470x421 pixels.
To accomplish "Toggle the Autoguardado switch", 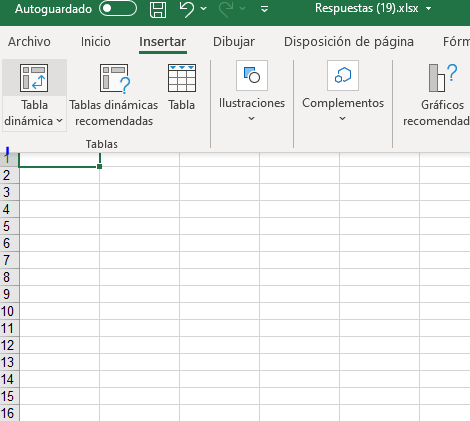I will point(118,9).
